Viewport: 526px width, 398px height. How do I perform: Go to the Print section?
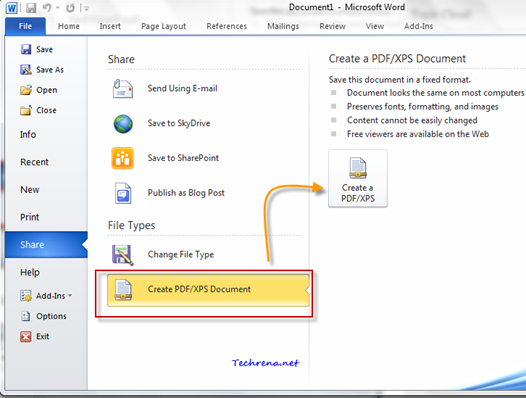pyautogui.click(x=30, y=217)
